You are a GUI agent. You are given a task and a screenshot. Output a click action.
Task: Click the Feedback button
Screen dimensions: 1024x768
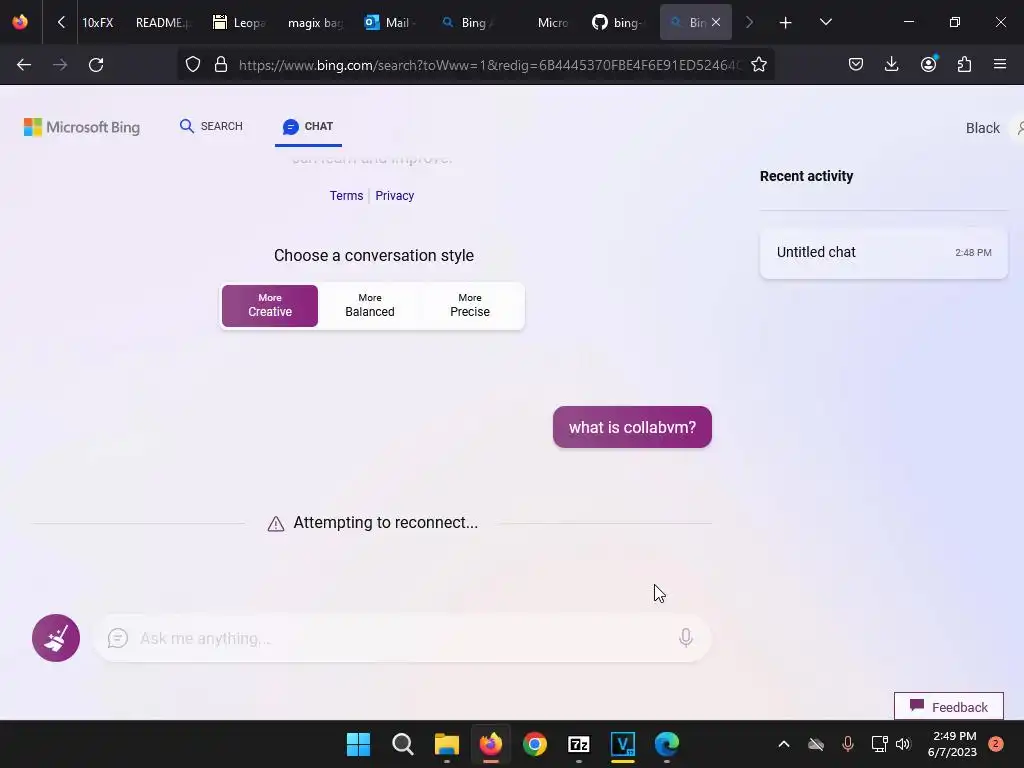948,707
